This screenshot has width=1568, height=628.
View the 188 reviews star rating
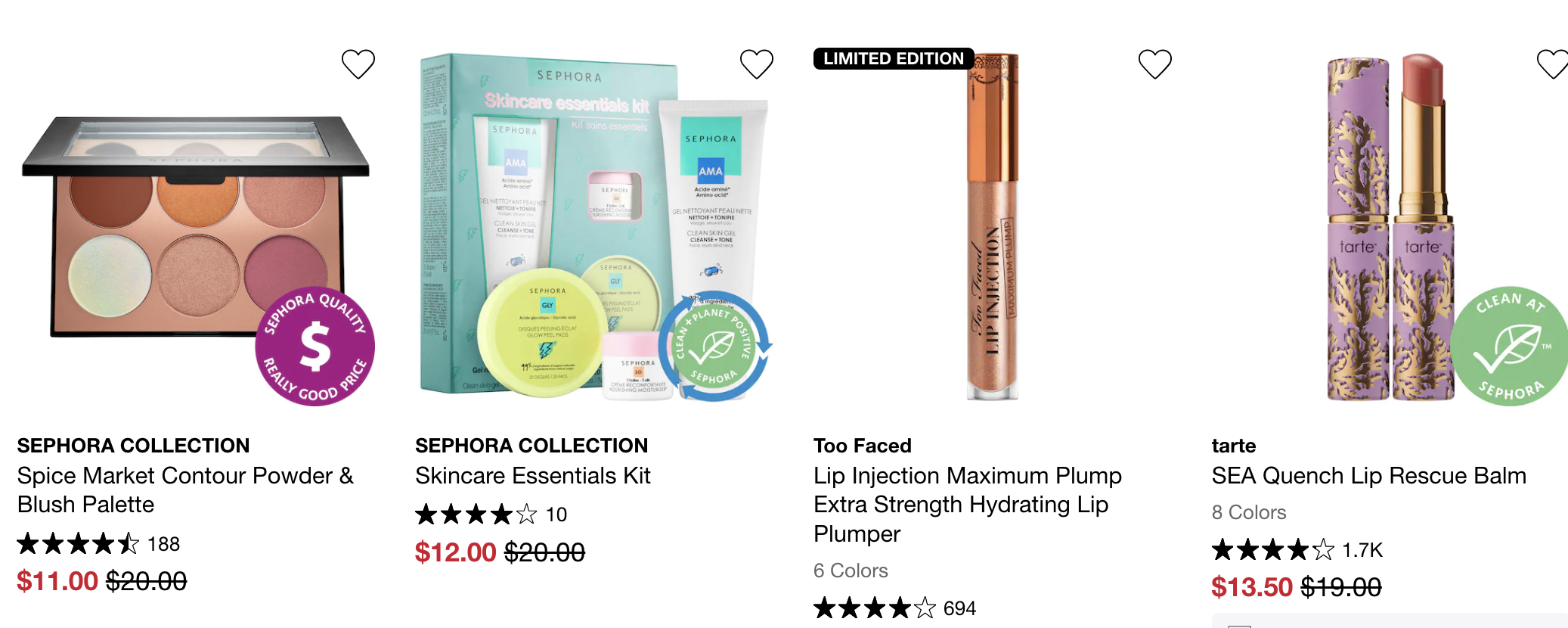[x=98, y=544]
